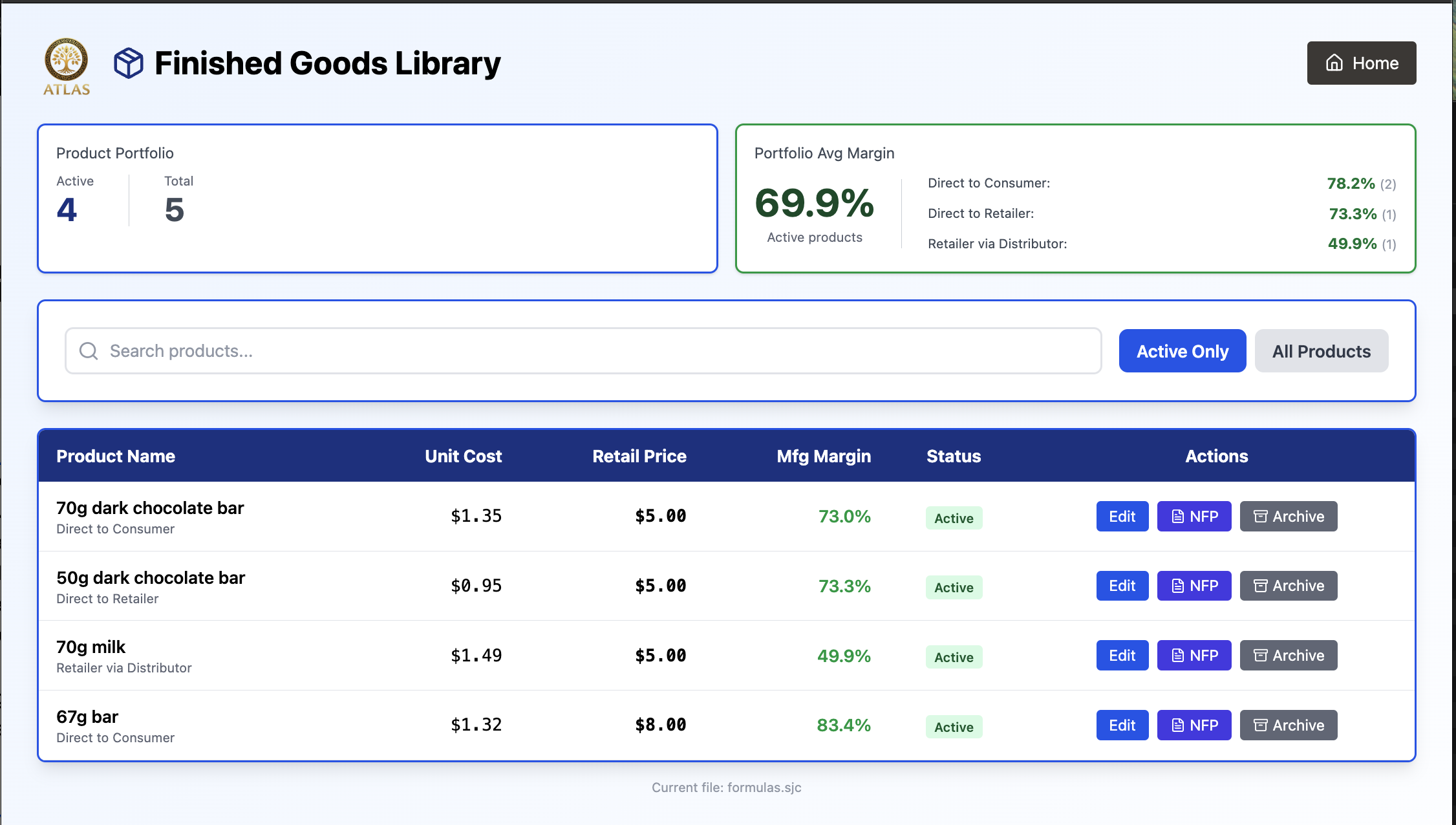Open NFP document for 70g dark chocolate bar
Screen dimensions: 1456x825
click(x=1194, y=517)
